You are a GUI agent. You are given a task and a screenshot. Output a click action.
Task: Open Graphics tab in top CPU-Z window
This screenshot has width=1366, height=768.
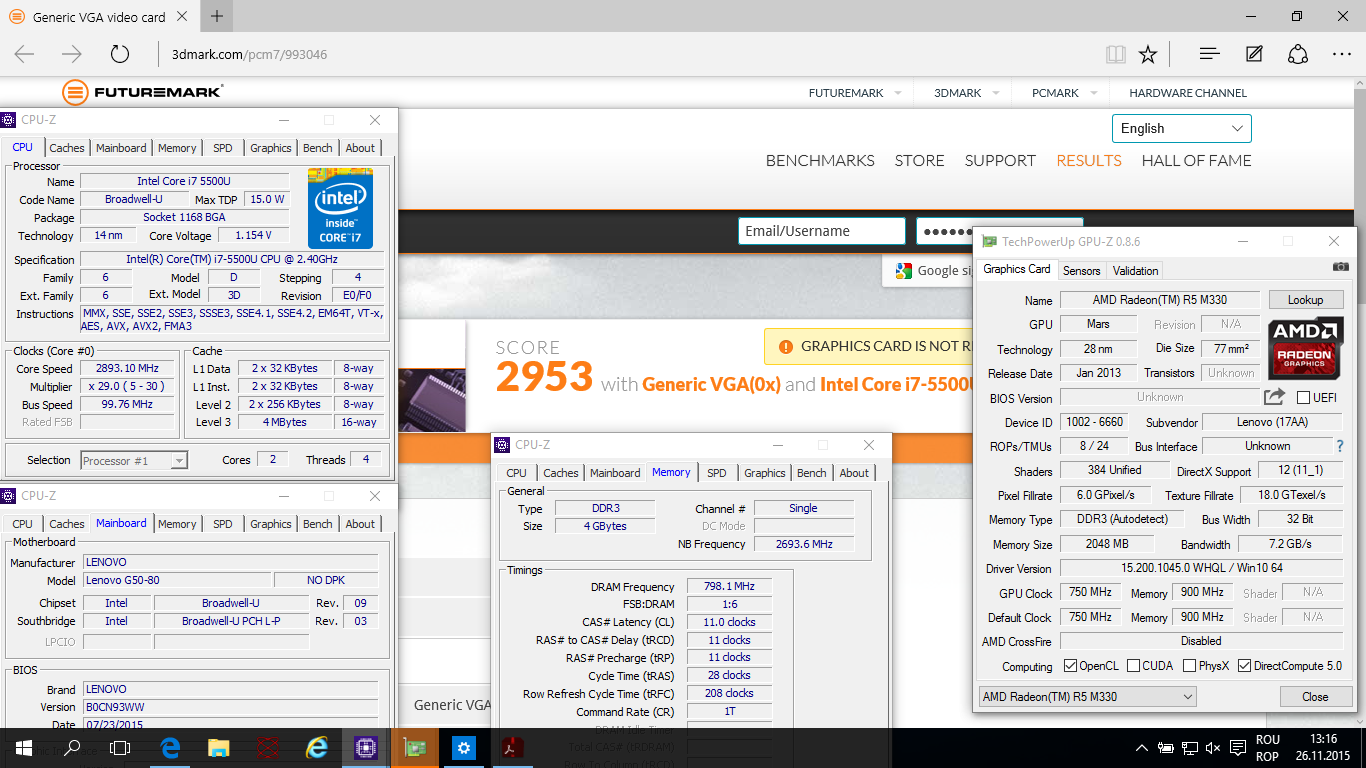(x=271, y=148)
